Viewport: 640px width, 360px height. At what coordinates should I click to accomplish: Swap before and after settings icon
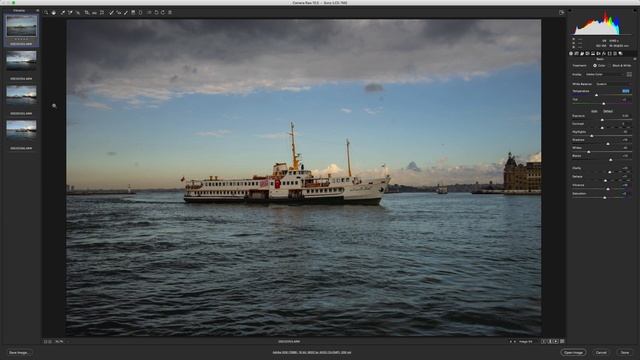click(550, 341)
